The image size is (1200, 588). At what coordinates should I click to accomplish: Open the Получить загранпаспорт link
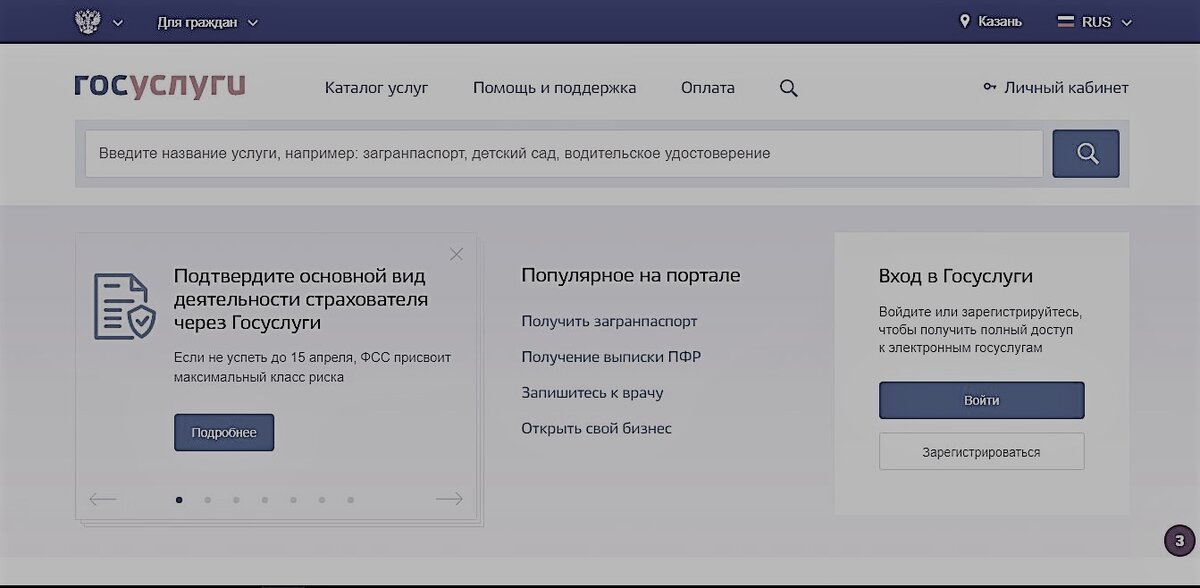click(609, 322)
